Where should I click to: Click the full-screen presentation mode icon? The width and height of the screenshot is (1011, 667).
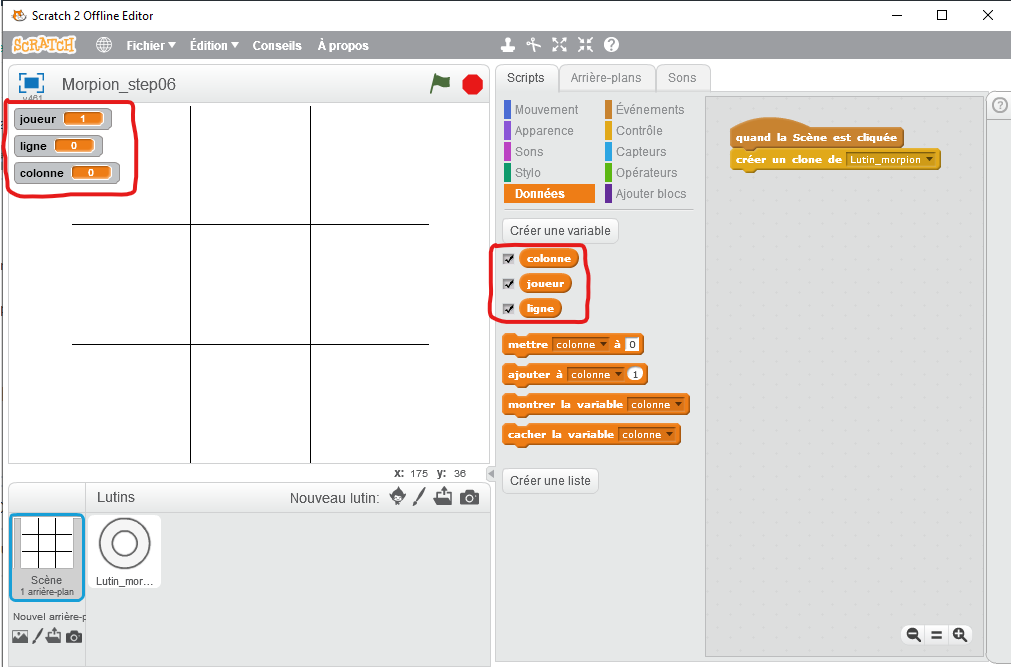(31, 84)
